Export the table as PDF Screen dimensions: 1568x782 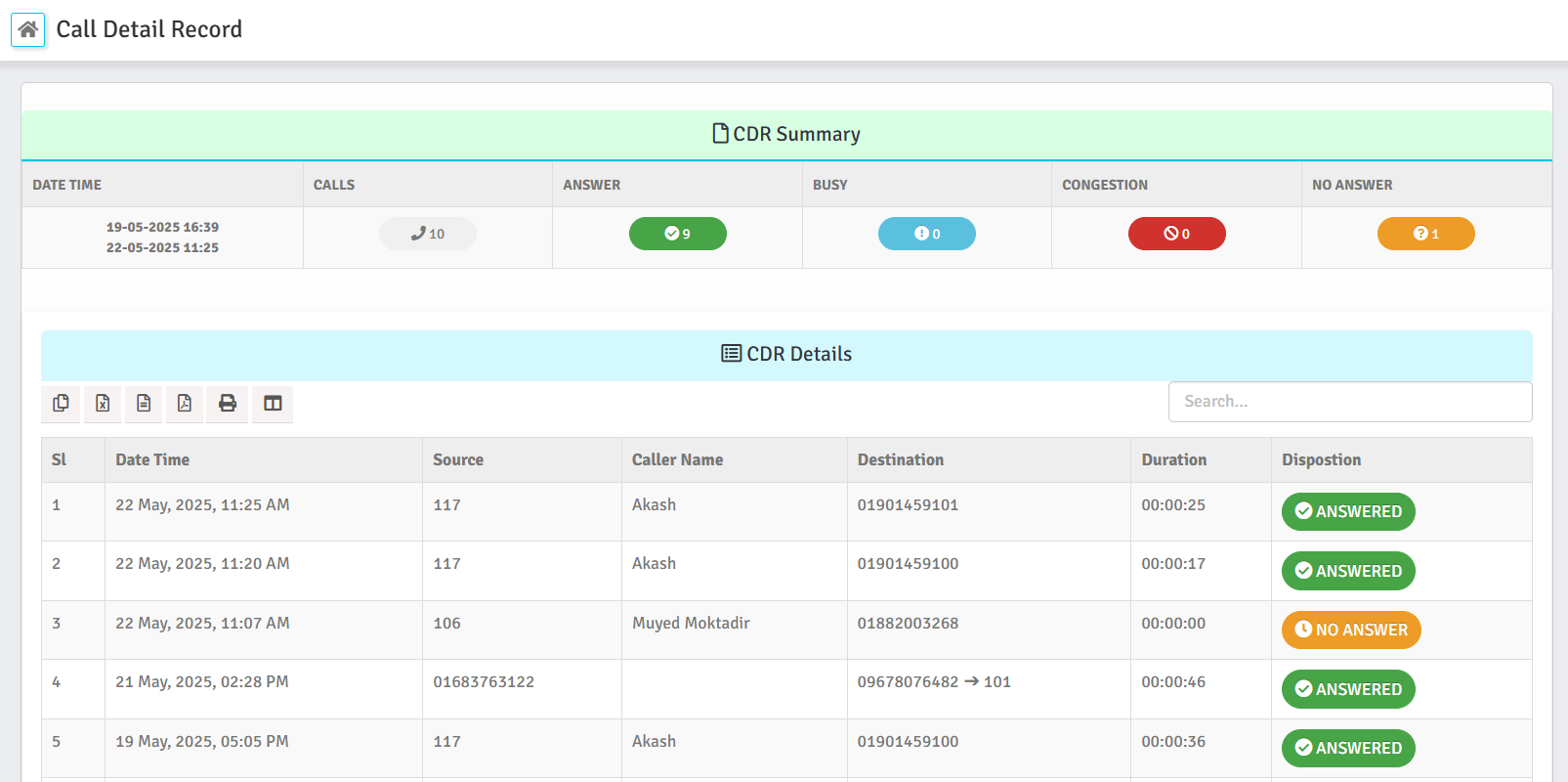point(185,403)
